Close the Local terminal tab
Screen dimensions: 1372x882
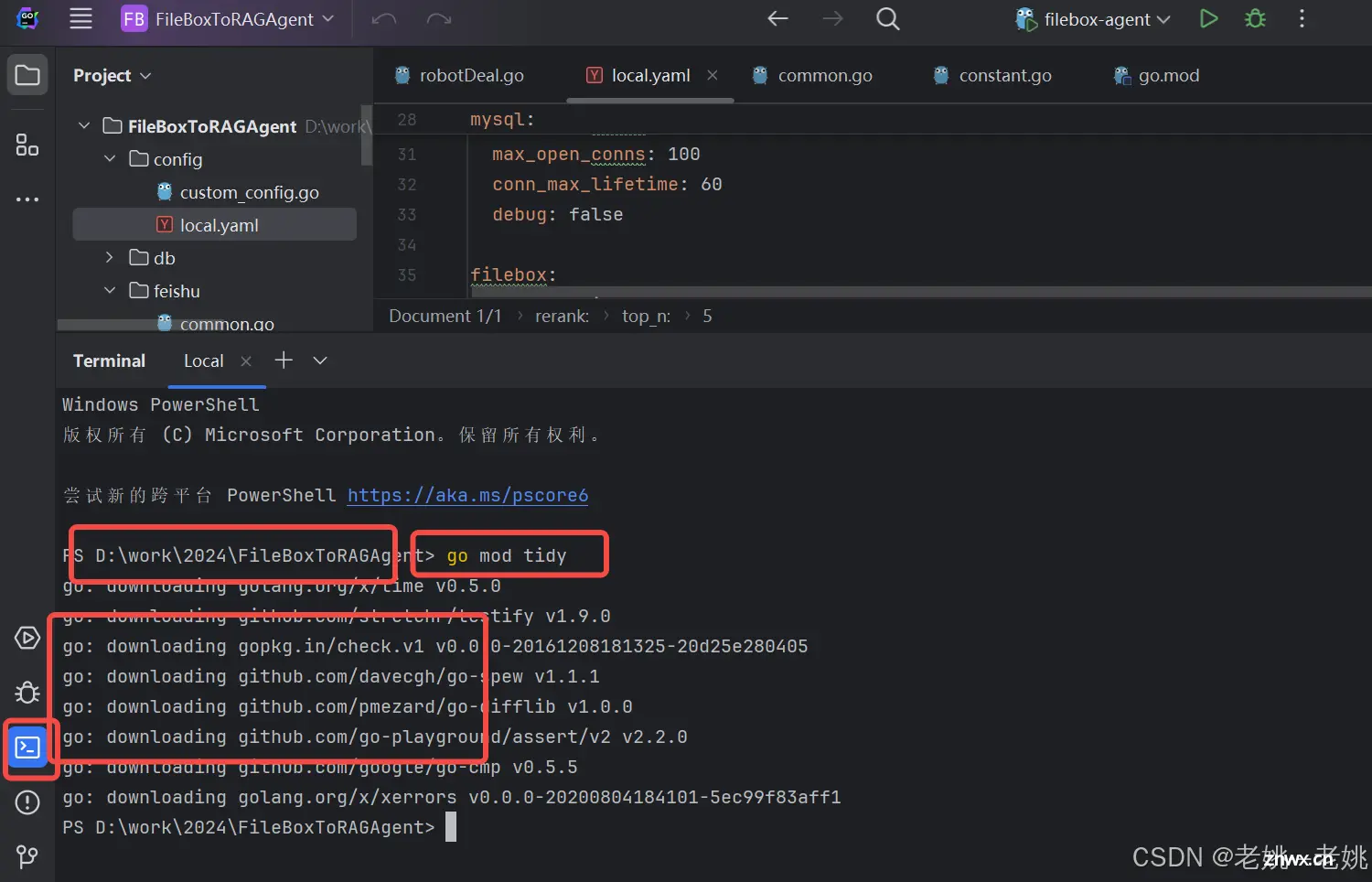point(246,360)
